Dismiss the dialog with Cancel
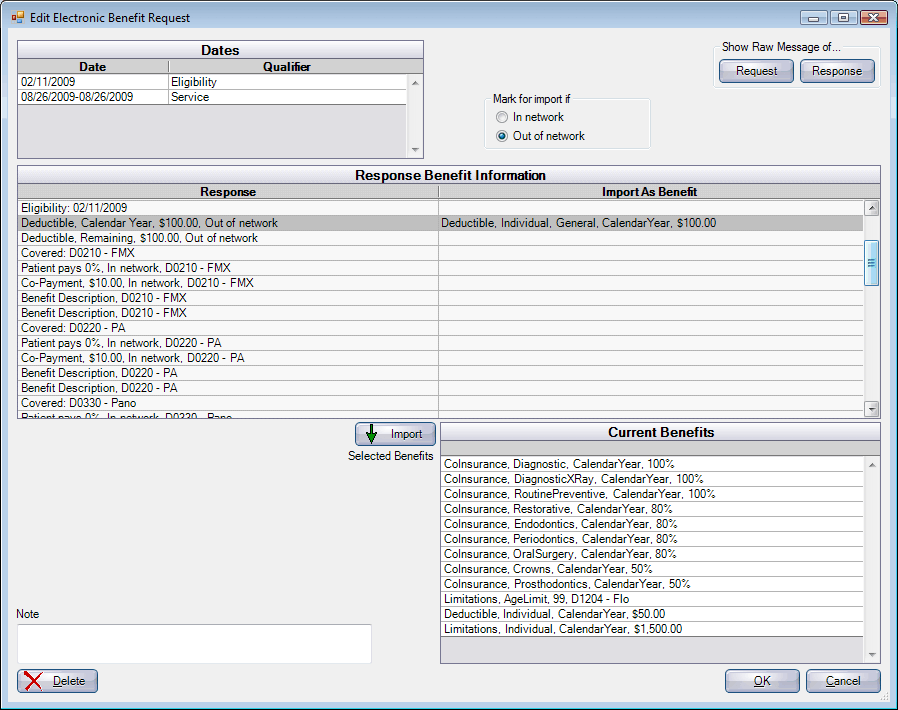Image resolution: width=898 pixels, height=710 pixels. click(x=842, y=681)
